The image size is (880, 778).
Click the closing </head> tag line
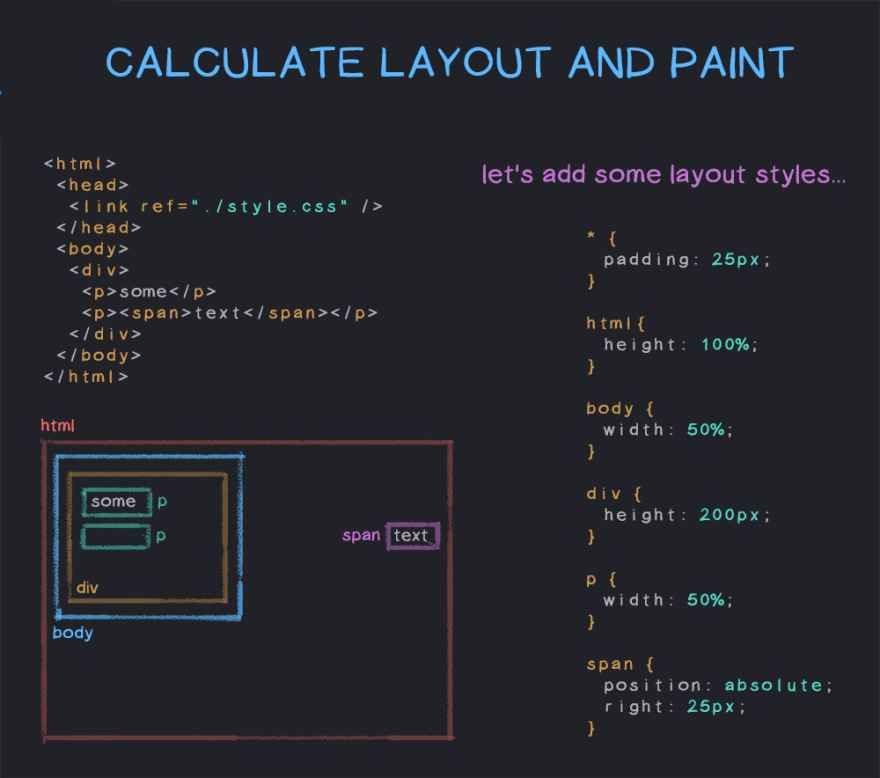coord(99,228)
